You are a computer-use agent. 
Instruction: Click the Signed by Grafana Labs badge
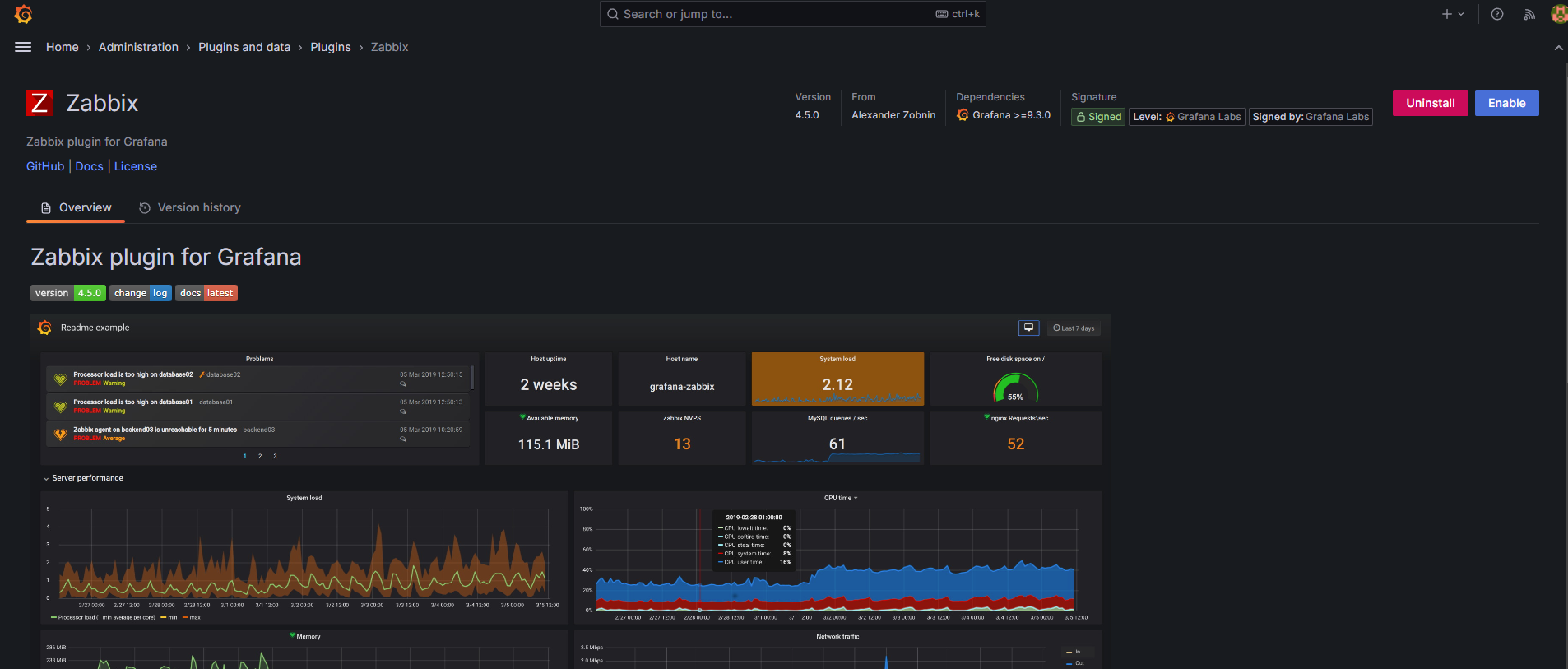click(1311, 117)
